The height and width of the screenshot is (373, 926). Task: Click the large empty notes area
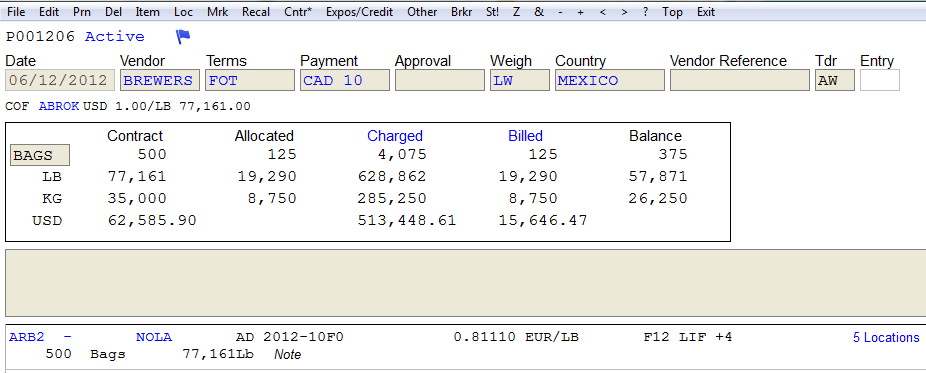click(465, 283)
